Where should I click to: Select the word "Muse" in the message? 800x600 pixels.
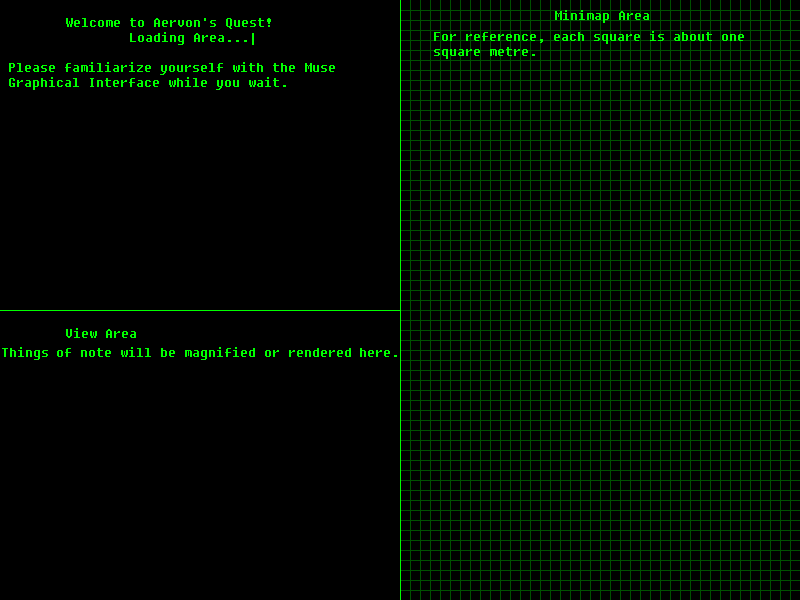coord(320,68)
